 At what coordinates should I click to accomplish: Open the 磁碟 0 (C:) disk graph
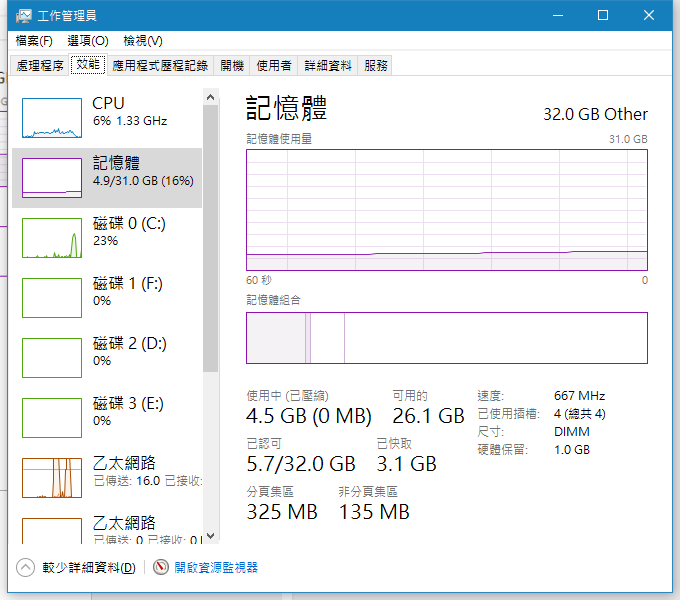click(52, 238)
